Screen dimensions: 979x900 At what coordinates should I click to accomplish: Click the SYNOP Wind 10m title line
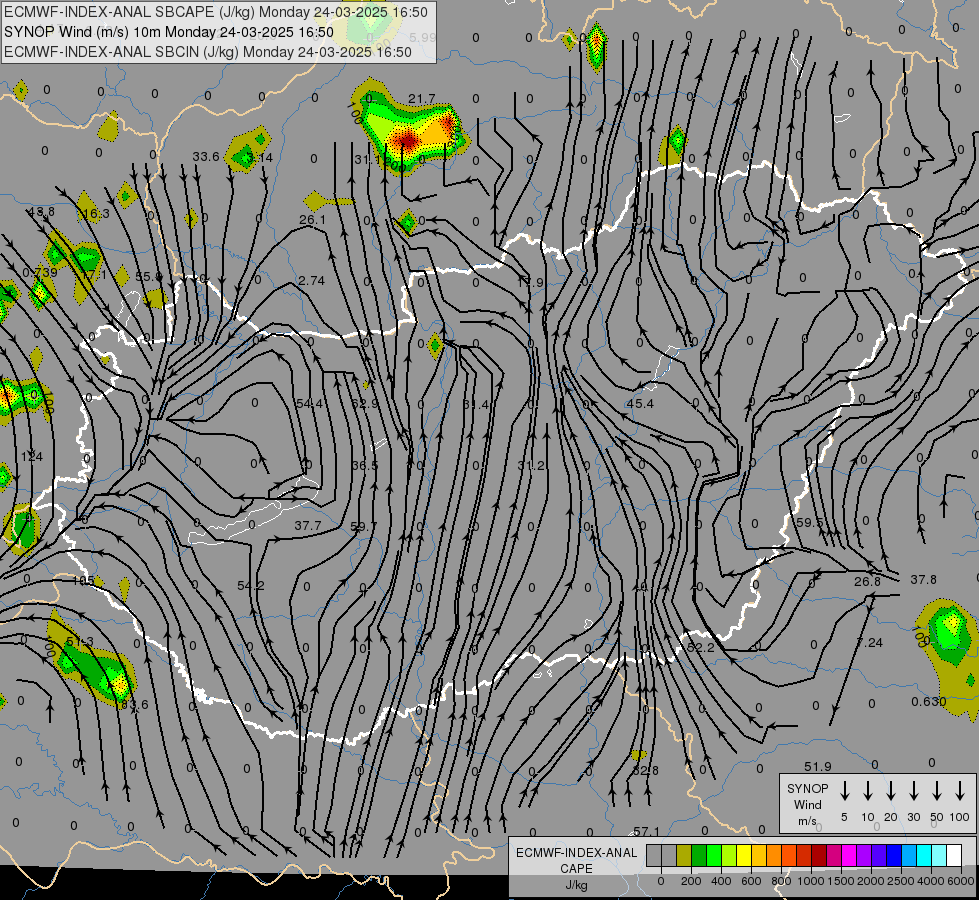(169, 32)
